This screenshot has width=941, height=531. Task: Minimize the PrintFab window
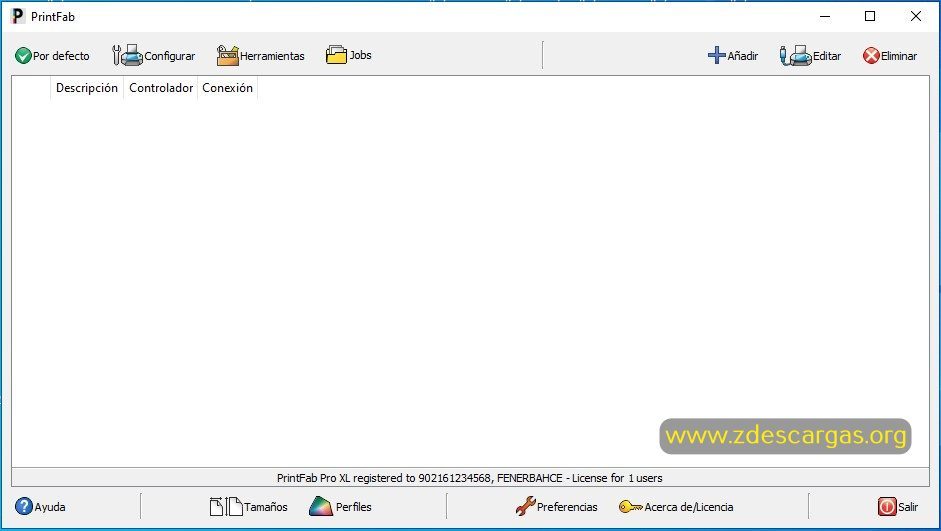(825, 16)
